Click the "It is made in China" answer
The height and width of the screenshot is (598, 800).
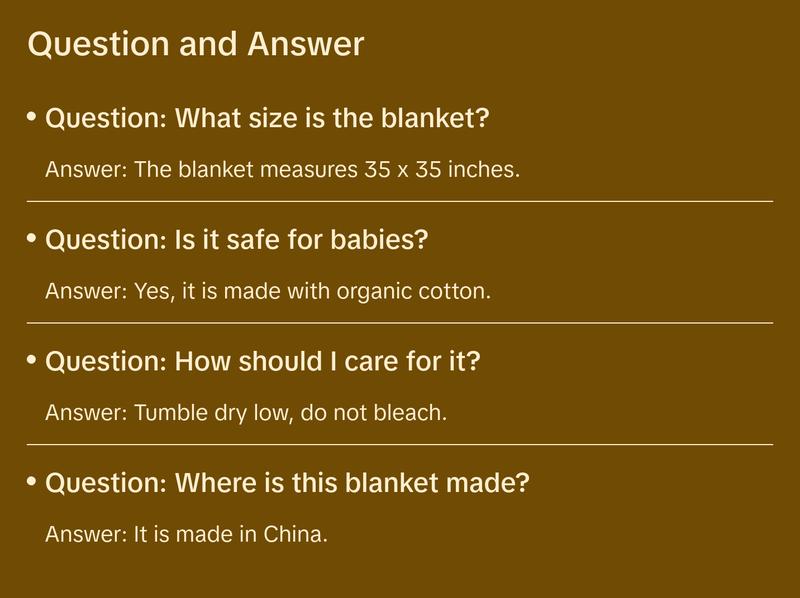pyautogui.click(x=187, y=534)
